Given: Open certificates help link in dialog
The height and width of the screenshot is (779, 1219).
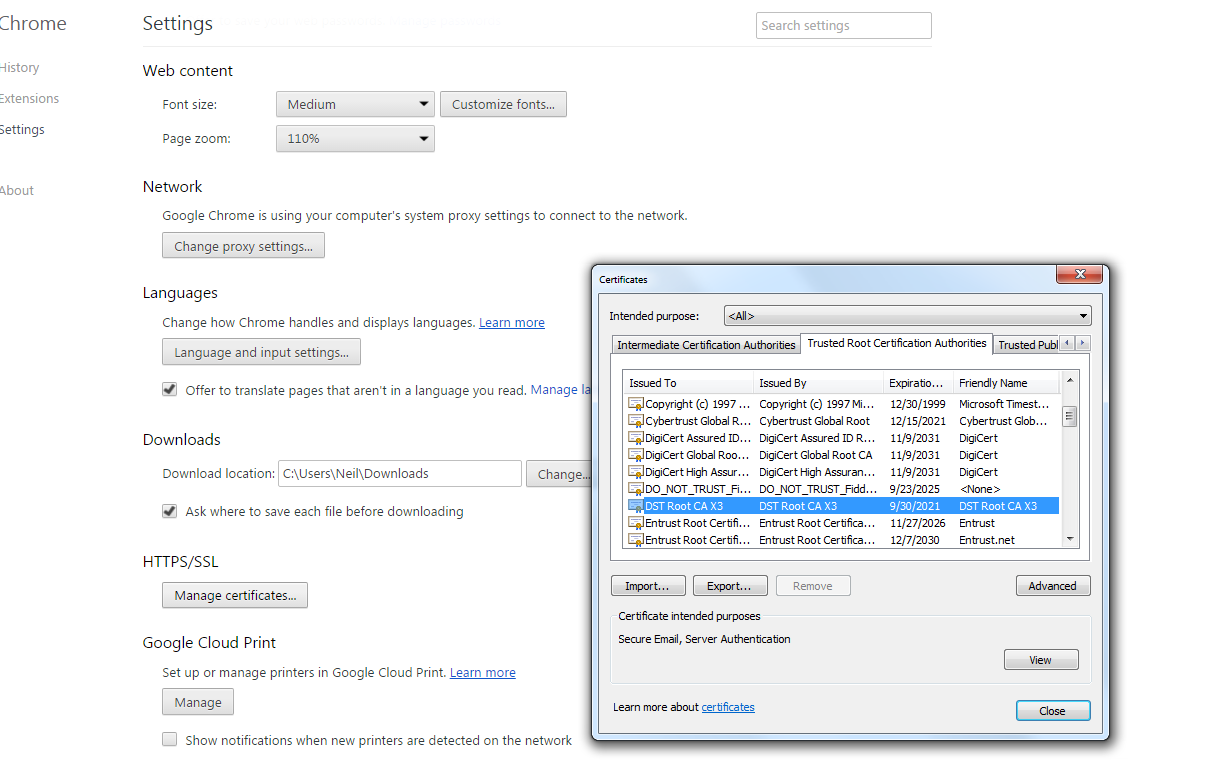Looking at the screenshot, I should [x=728, y=707].
